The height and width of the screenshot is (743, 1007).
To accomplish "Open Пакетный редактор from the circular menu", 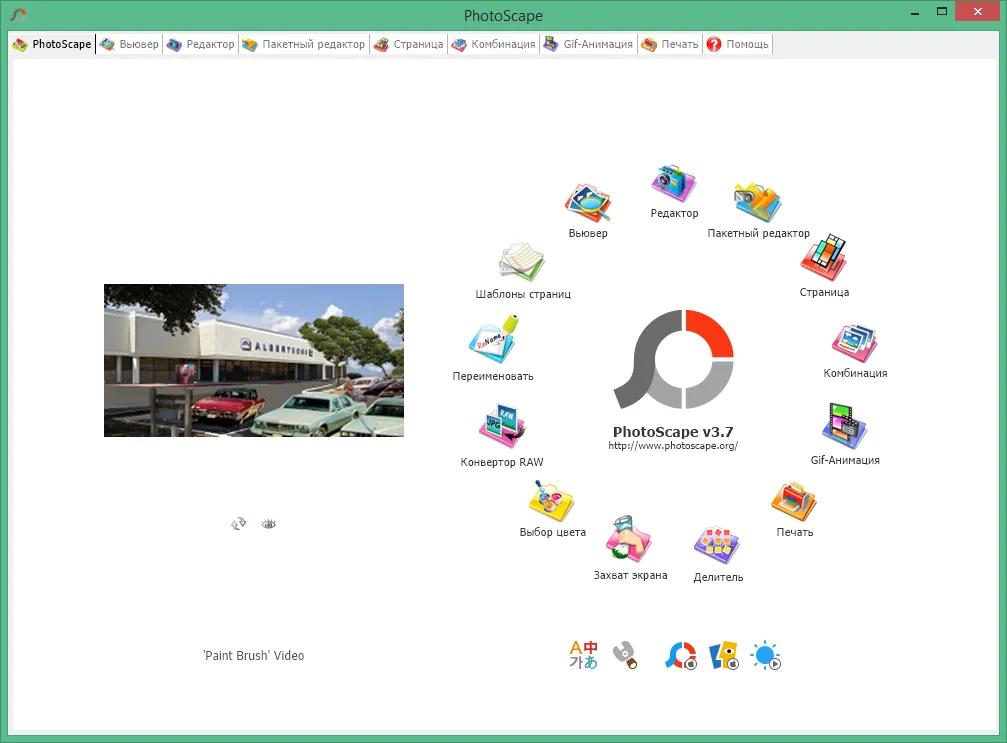I will click(757, 203).
